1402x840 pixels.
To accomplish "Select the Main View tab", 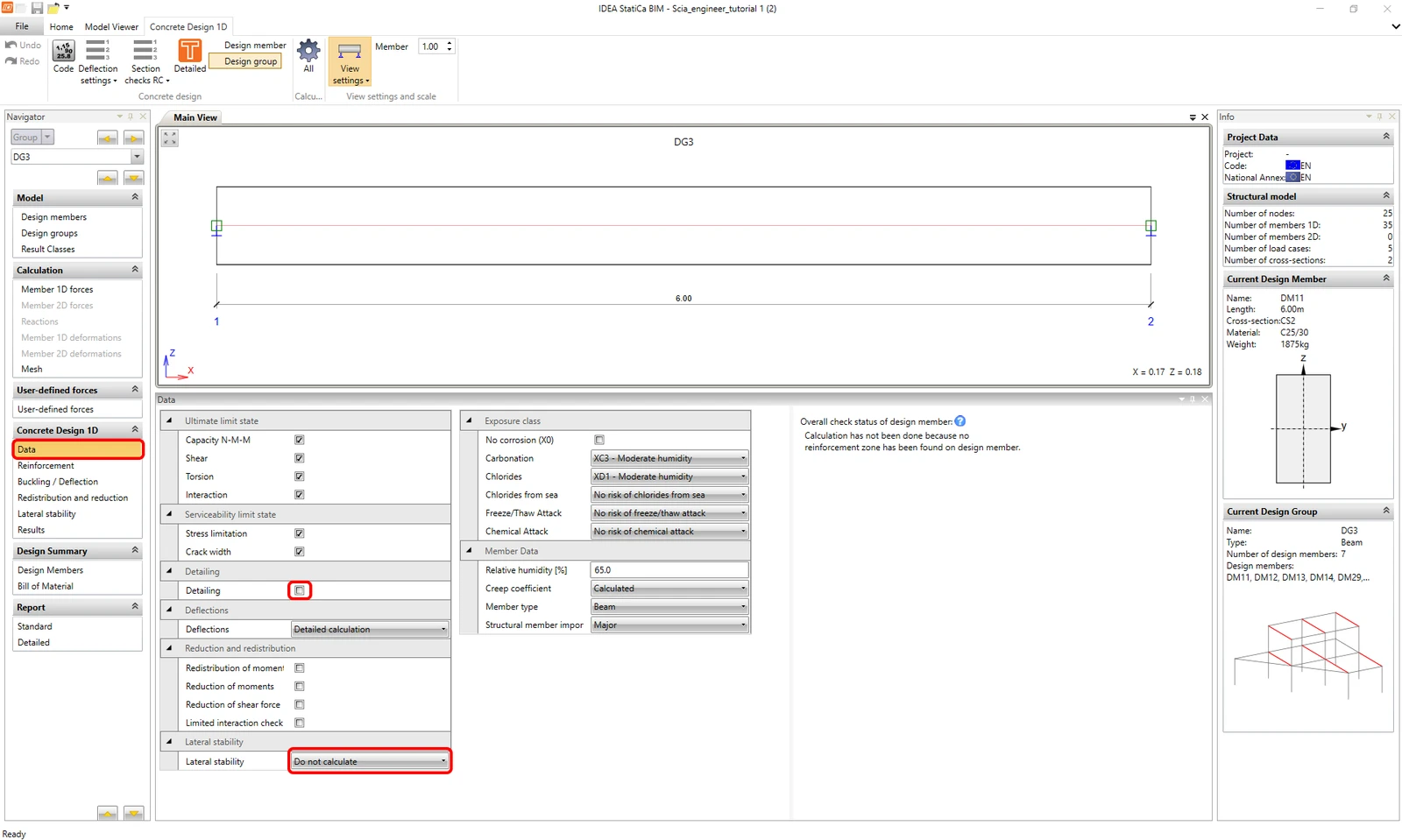I will (x=195, y=117).
